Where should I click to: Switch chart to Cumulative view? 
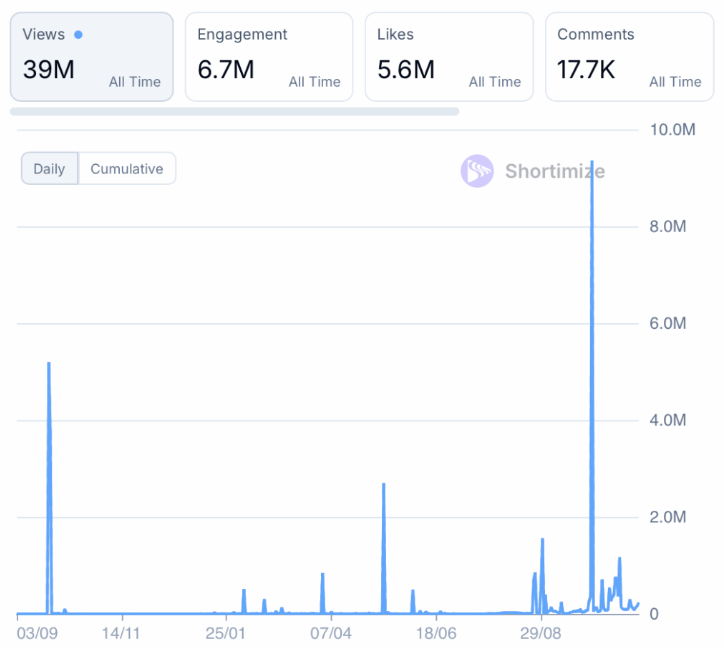point(127,169)
